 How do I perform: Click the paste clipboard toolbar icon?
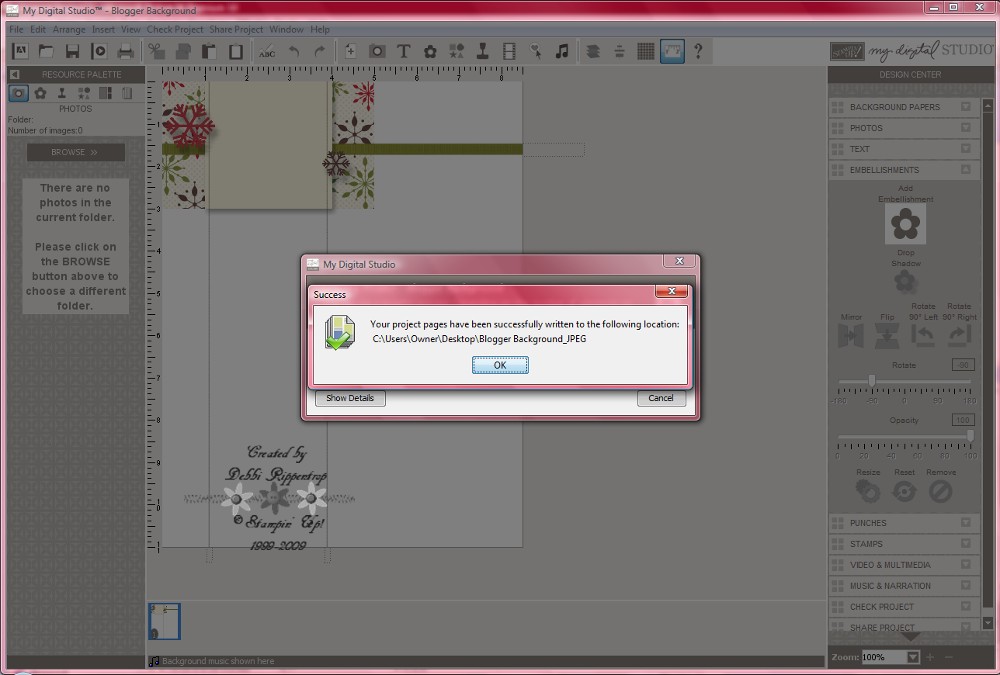tap(209, 51)
